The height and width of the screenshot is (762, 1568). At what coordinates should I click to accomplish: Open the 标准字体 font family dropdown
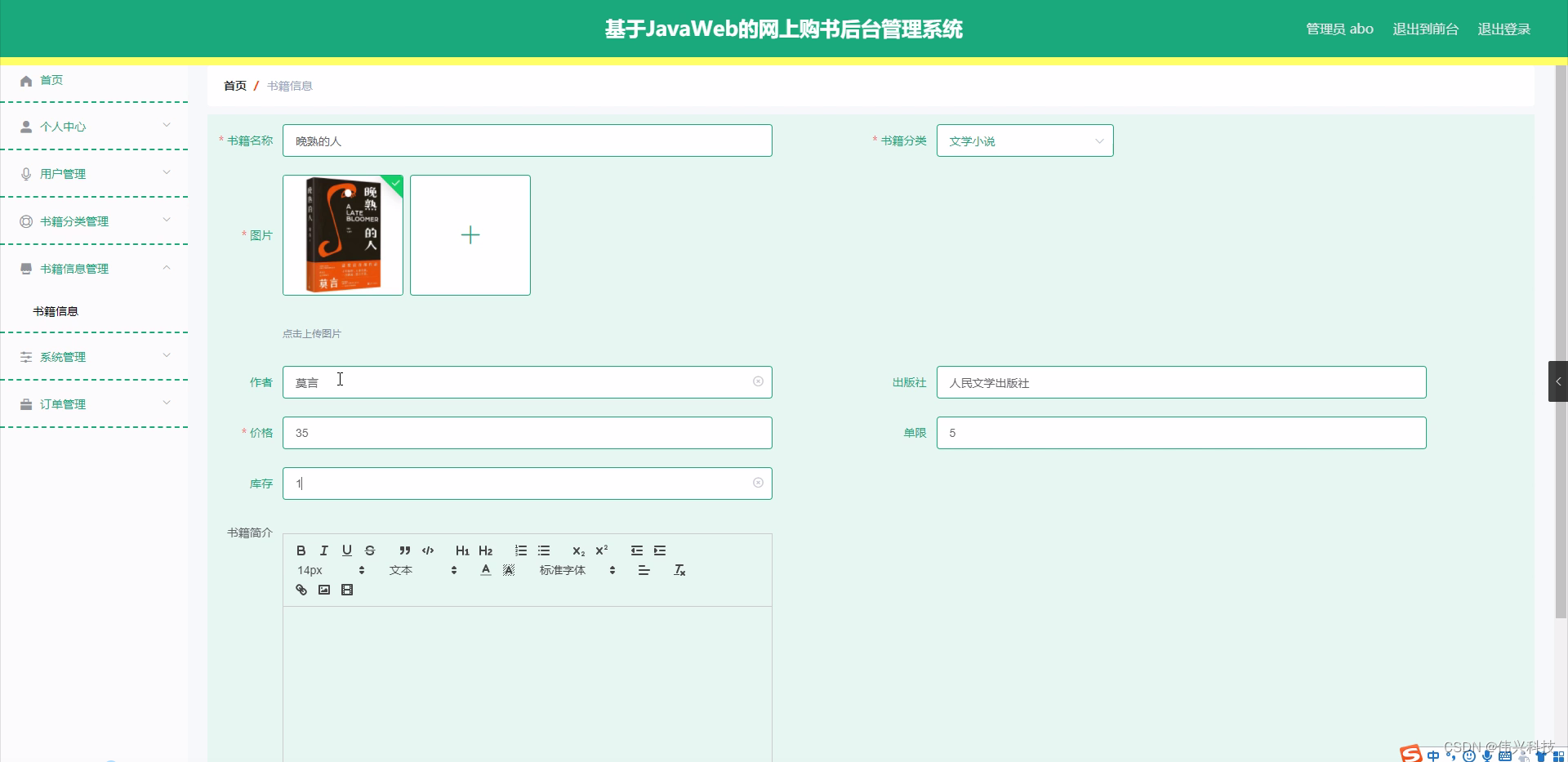point(577,570)
